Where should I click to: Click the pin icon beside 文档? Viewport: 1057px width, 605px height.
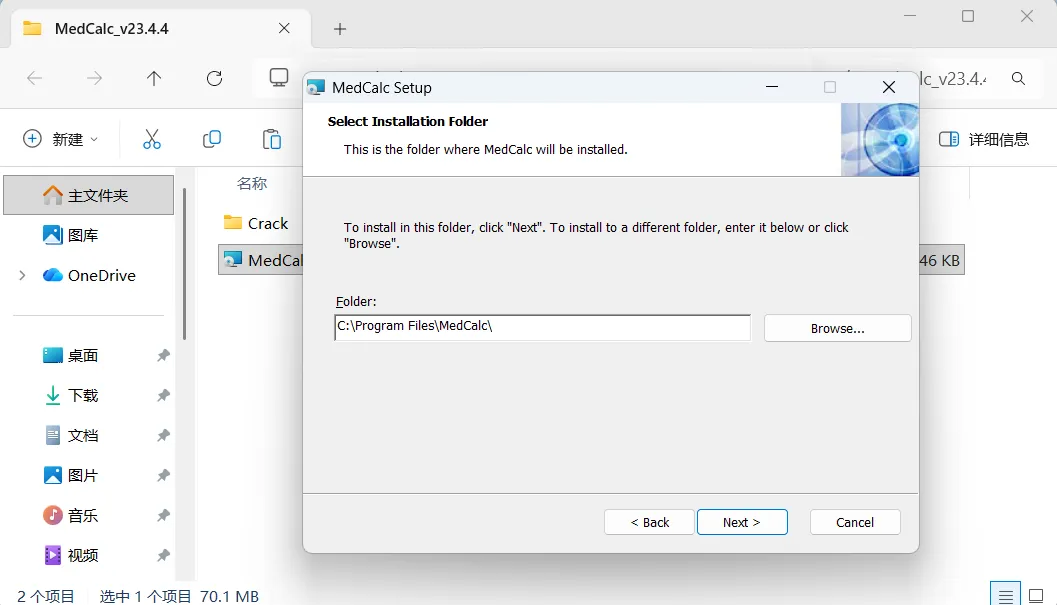pyautogui.click(x=163, y=435)
